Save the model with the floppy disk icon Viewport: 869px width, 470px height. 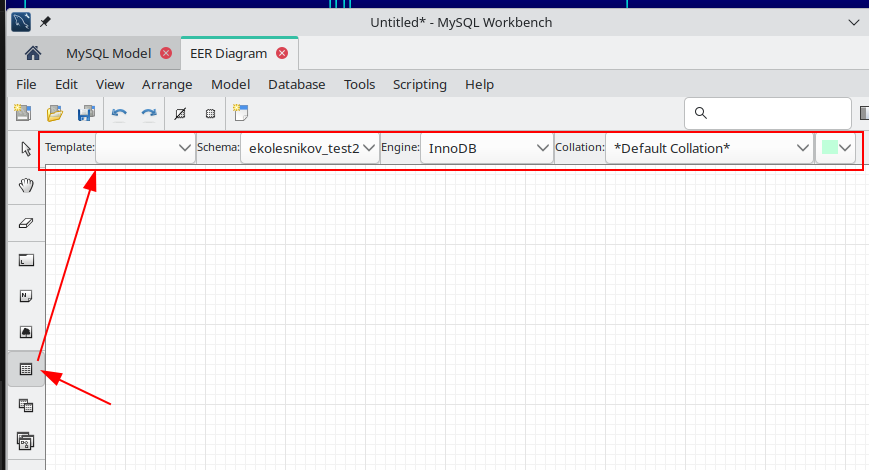[86, 113]
